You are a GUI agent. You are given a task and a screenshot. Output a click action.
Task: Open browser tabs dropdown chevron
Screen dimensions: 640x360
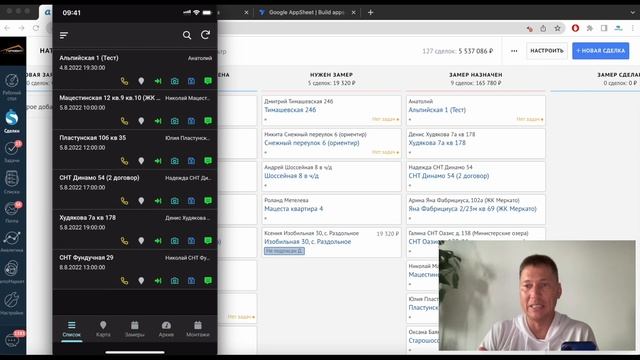coord(633,12)
